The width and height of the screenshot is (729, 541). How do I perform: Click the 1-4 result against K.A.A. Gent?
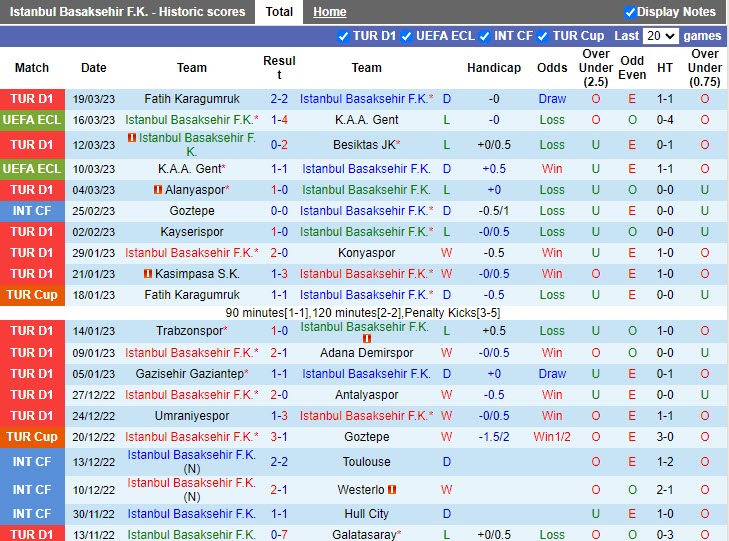point(279,120)
